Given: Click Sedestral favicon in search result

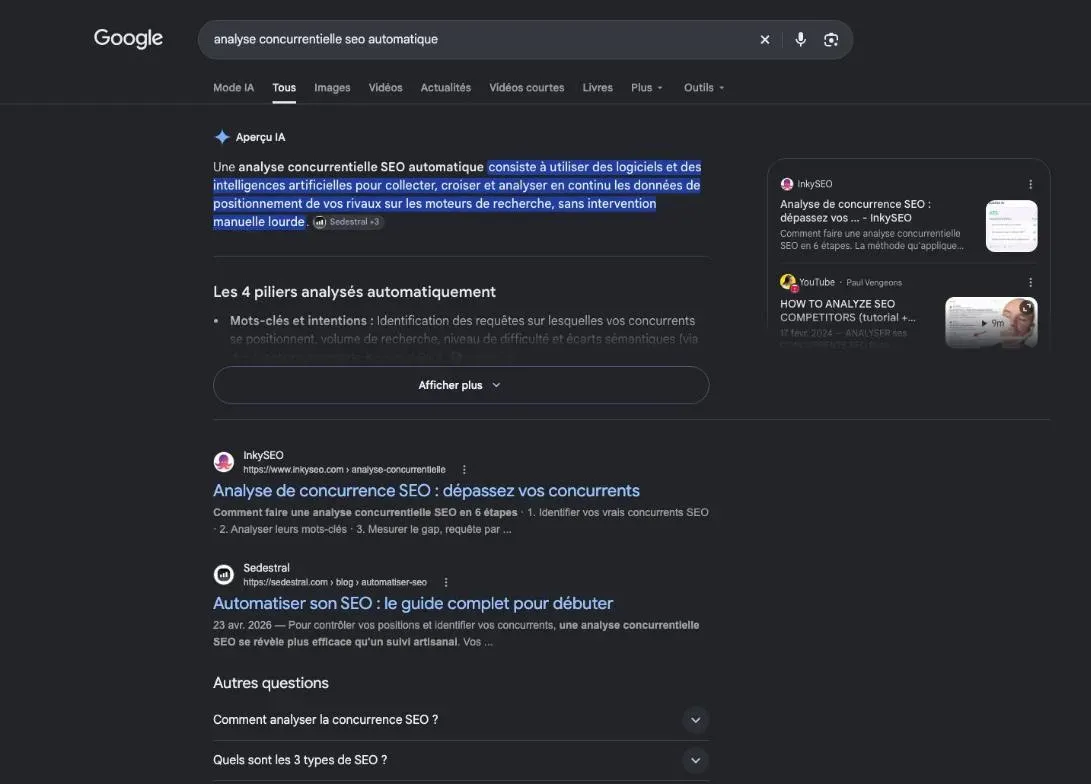Looking at the screenshot, I should tap(223, 575).
